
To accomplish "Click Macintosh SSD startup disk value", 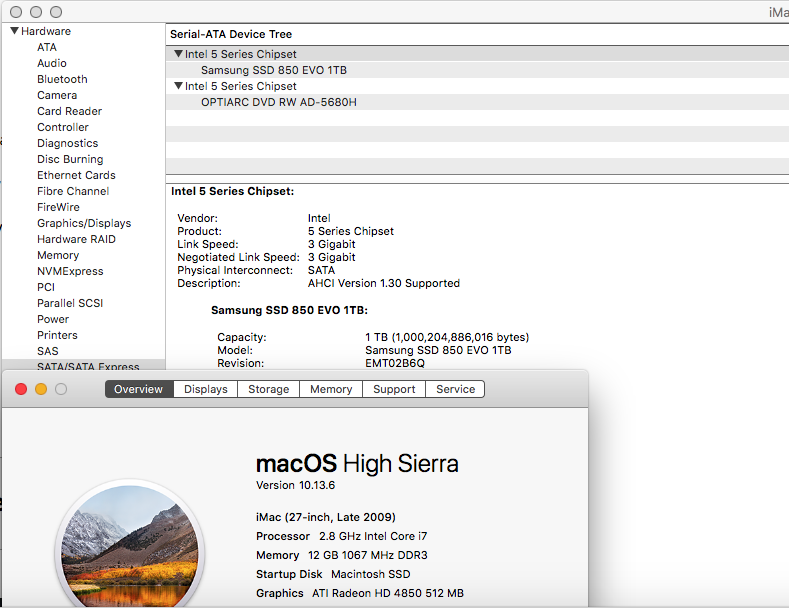I will pyautogui.click(x=371, y=574).
